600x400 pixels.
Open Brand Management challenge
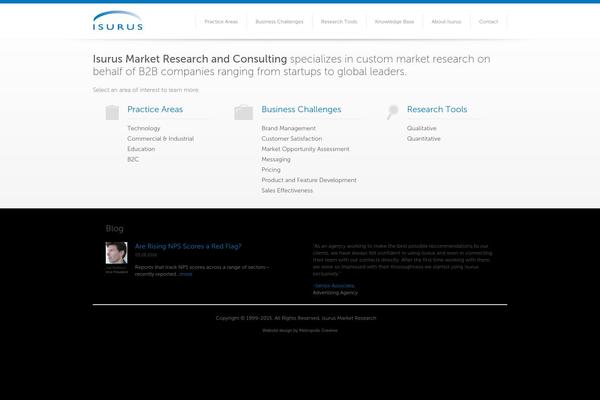(289, 128)
